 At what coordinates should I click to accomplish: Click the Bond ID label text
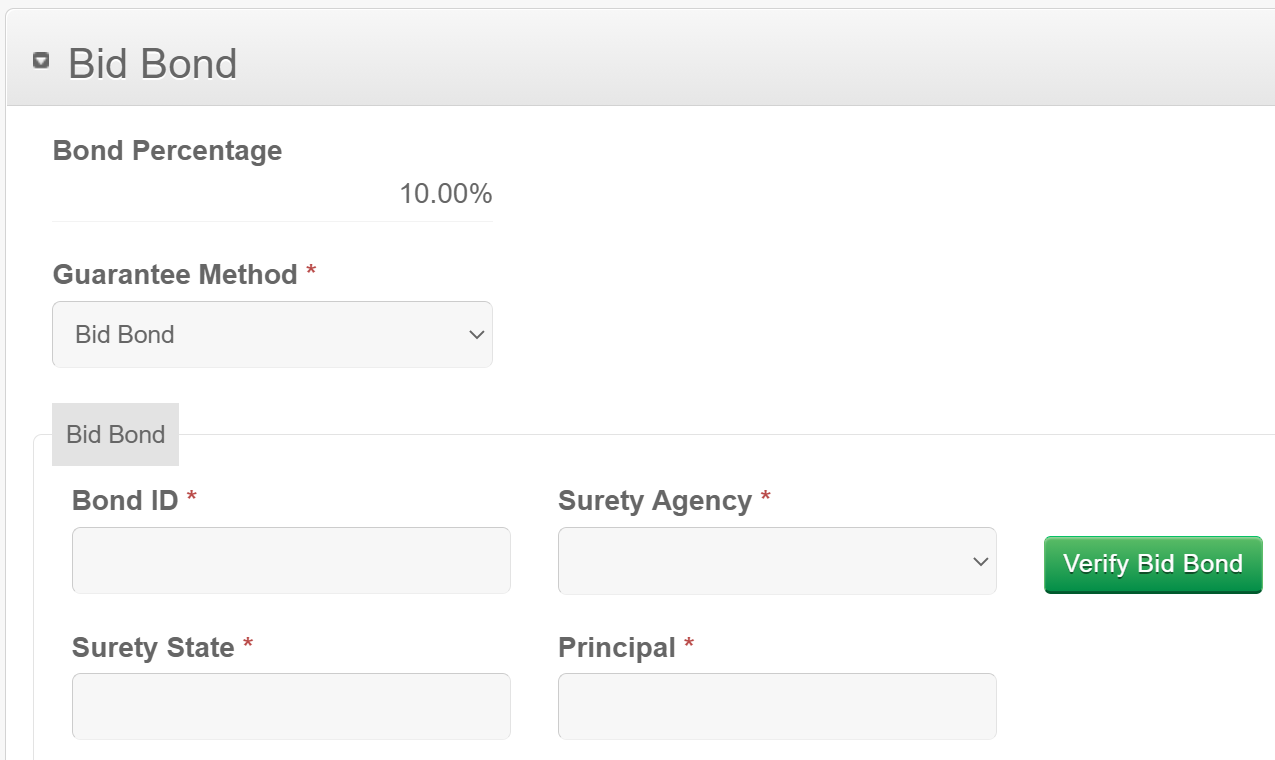pos(125,501)
